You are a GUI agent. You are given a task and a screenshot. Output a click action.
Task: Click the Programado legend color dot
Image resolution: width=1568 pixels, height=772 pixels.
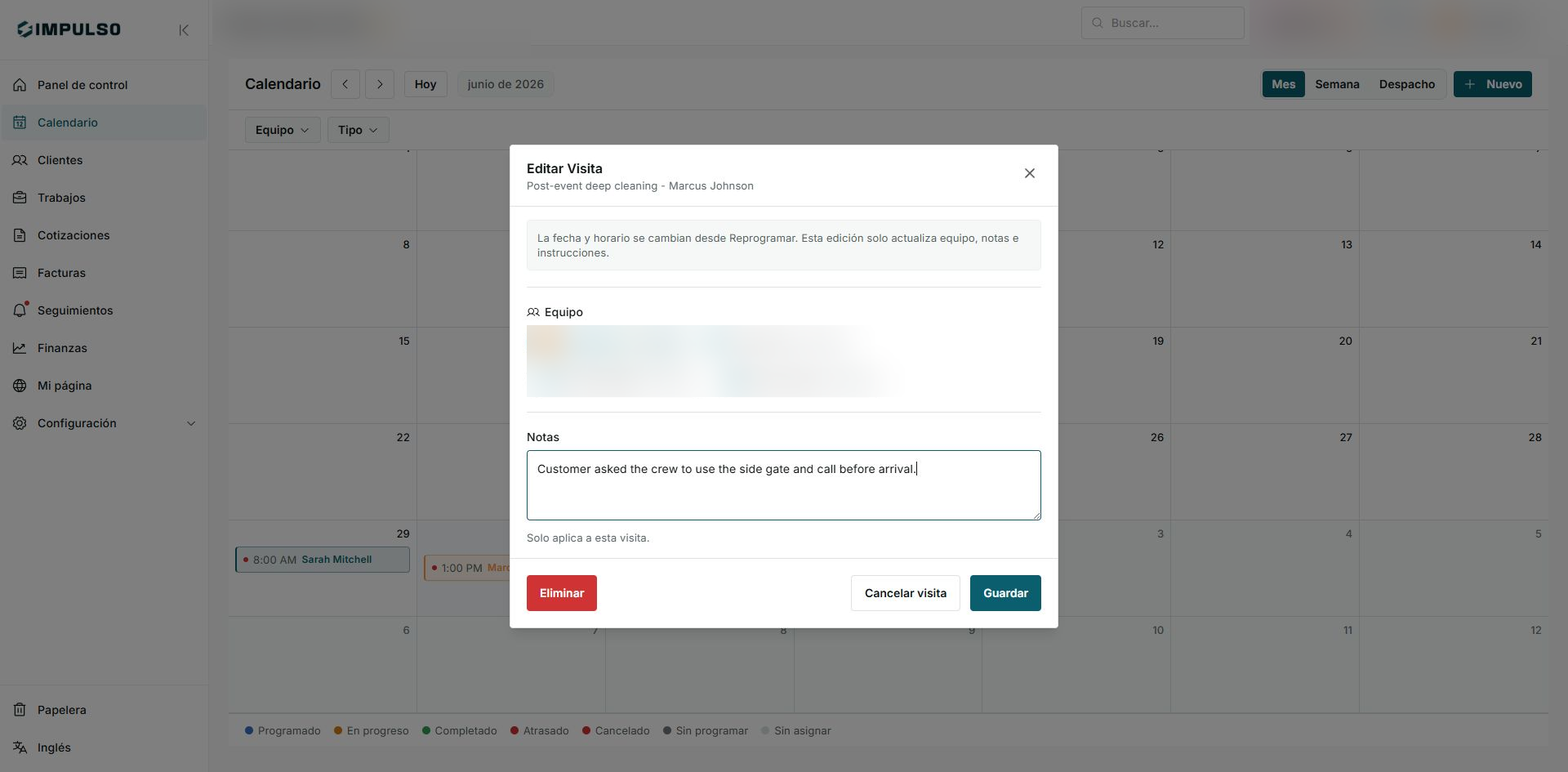(249, 730)
